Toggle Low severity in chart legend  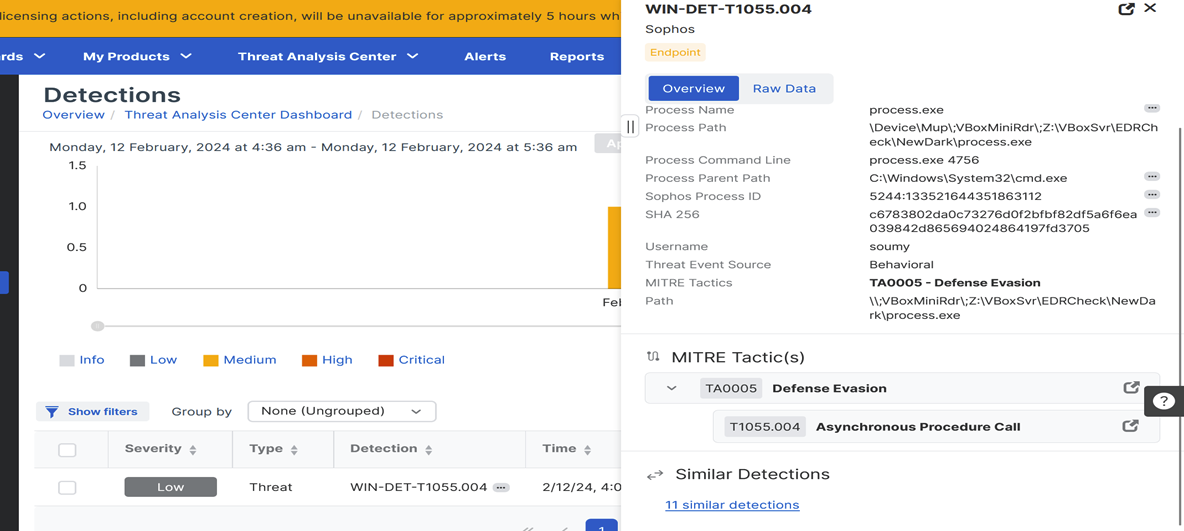pos(153,360)
